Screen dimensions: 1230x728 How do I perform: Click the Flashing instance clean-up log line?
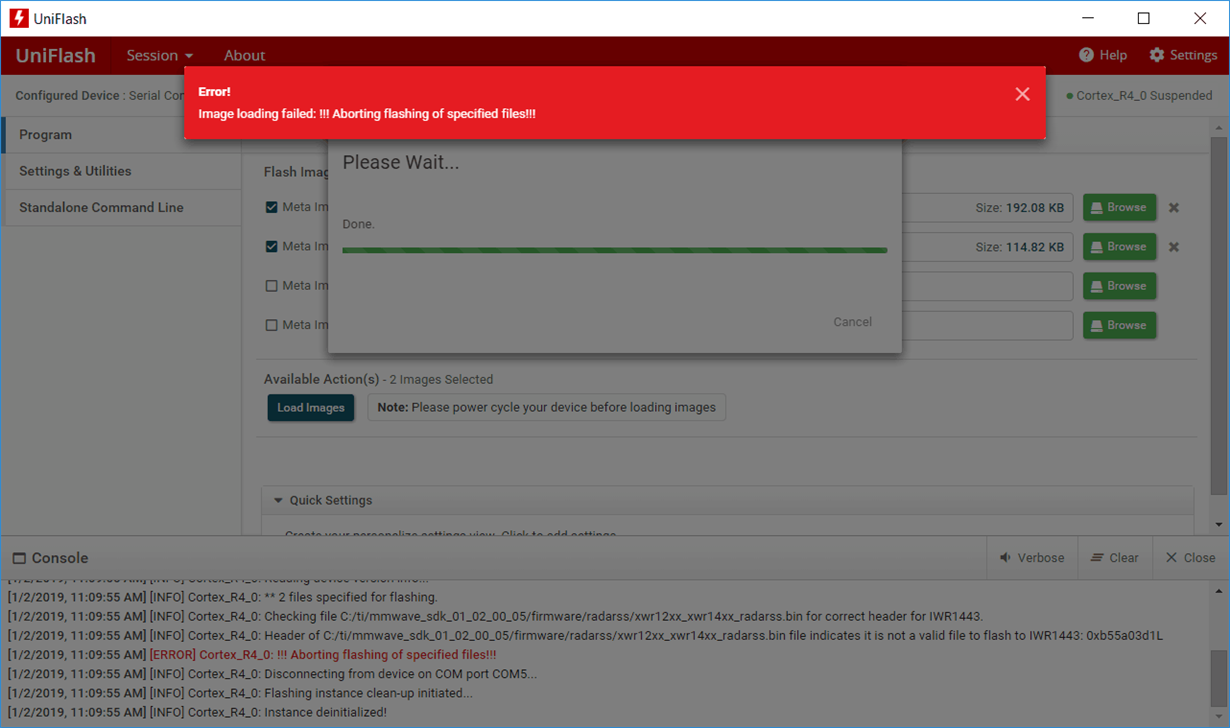coord(240,693)
